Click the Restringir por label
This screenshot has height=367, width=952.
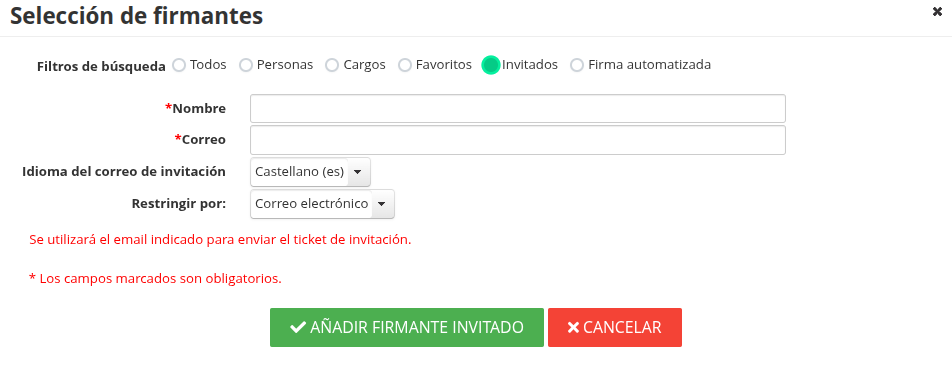178,204
